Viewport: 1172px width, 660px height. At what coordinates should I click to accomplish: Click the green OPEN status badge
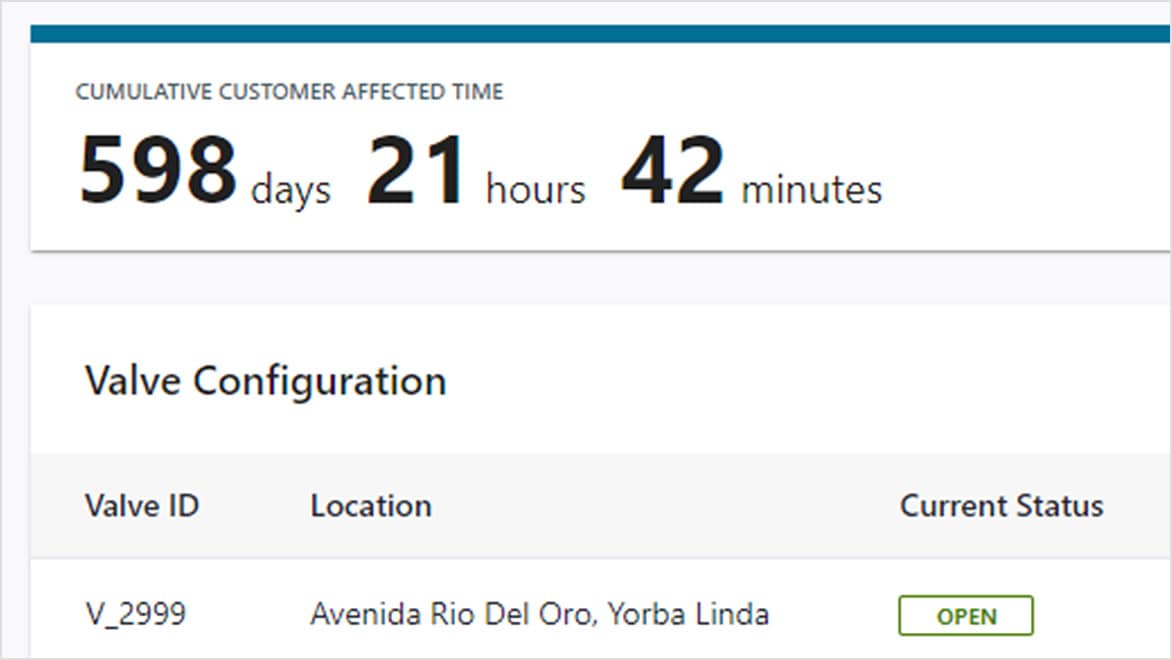(x=965, y=616)
